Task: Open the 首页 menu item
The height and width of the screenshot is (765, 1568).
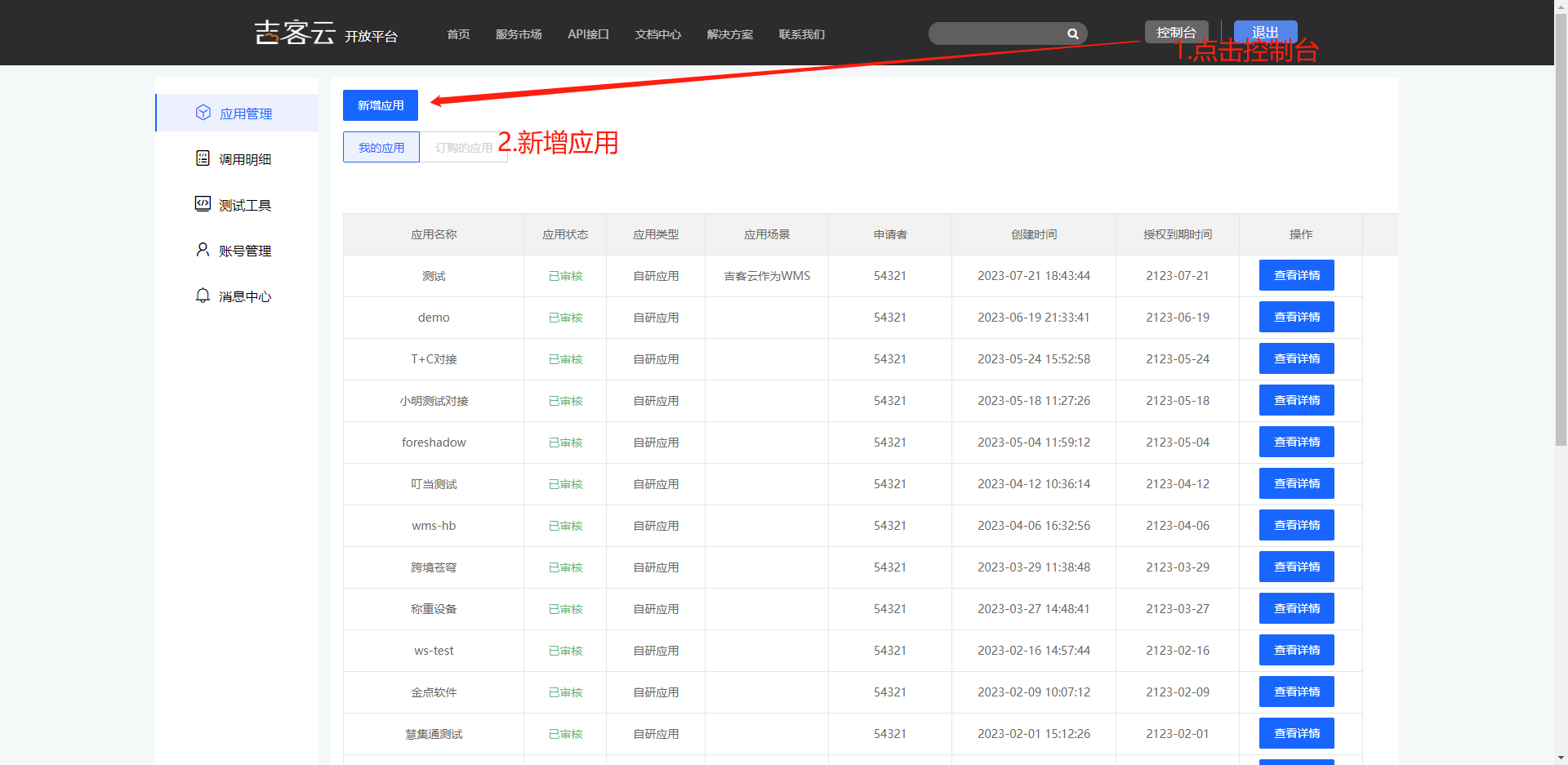Action: [x=457, y=34]
